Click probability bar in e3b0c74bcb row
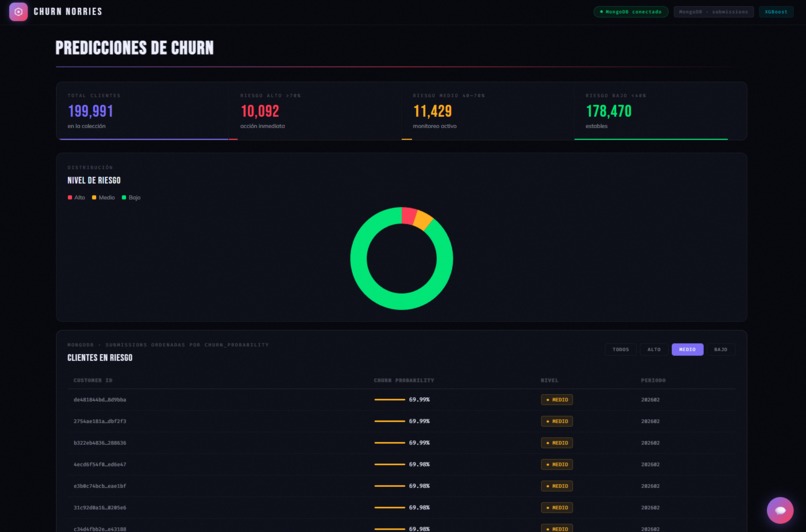This screenshot has width=806, height=532. click(390, 486)
